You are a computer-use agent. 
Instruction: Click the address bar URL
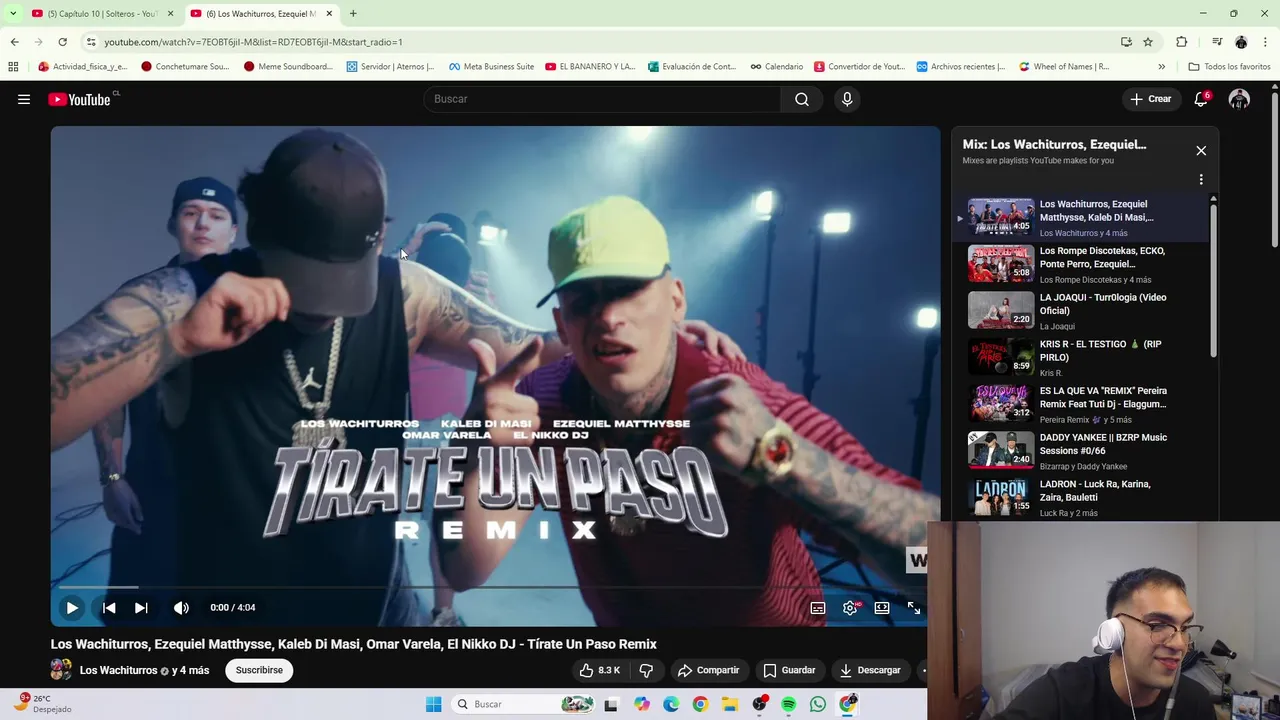(x=253, y=42)
